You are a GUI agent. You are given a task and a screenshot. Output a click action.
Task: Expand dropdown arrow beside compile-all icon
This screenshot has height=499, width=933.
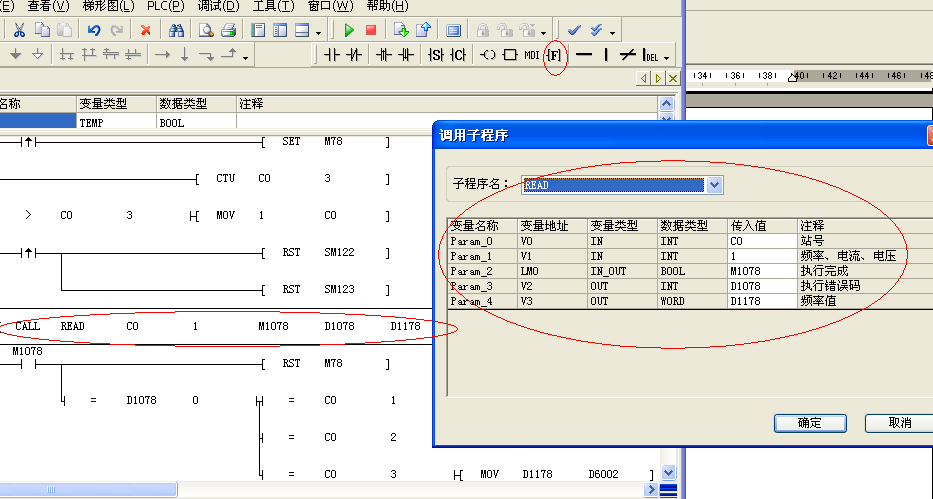point(612,31)
